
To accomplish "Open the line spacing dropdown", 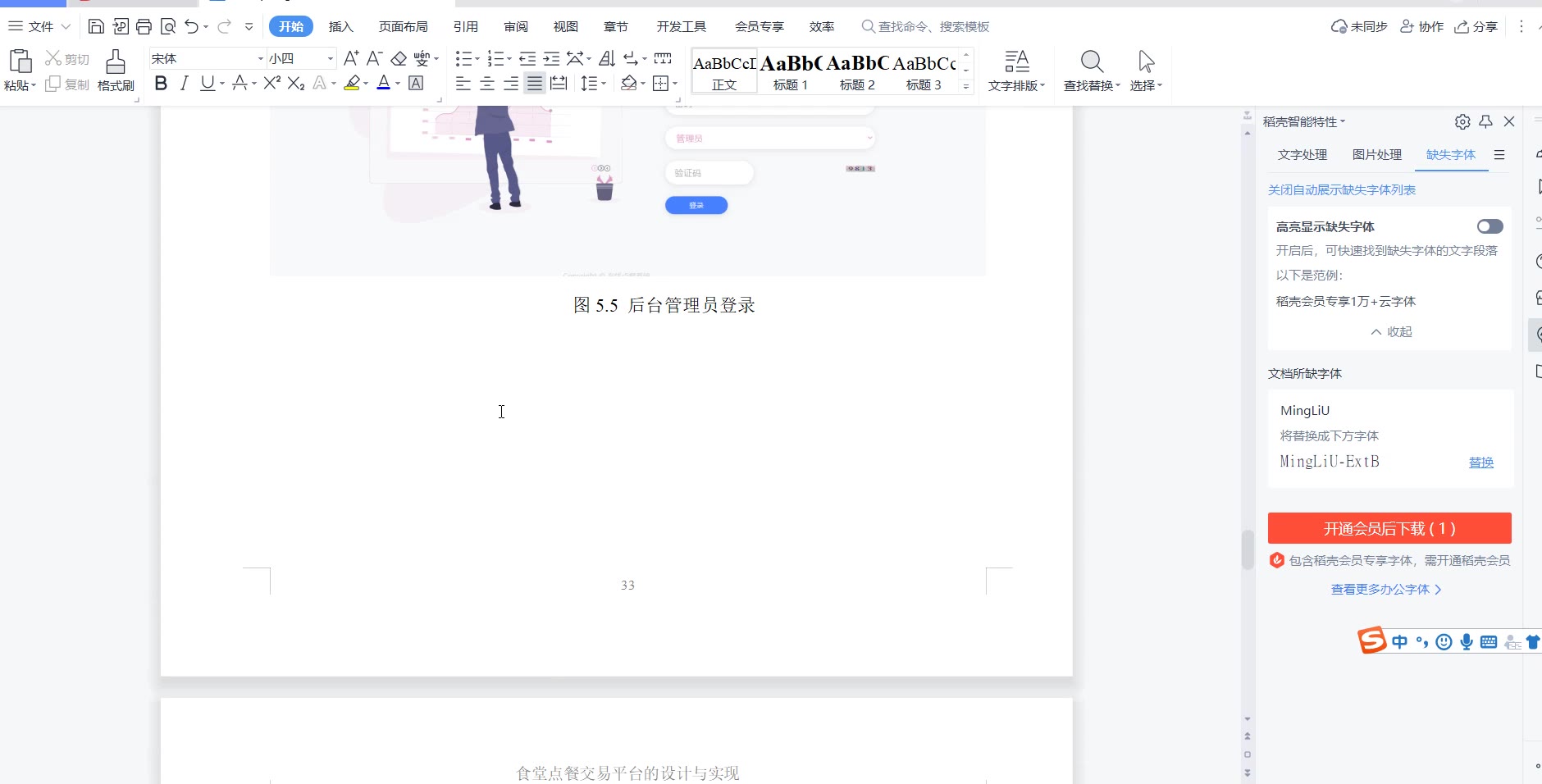I will pos(593,83).
